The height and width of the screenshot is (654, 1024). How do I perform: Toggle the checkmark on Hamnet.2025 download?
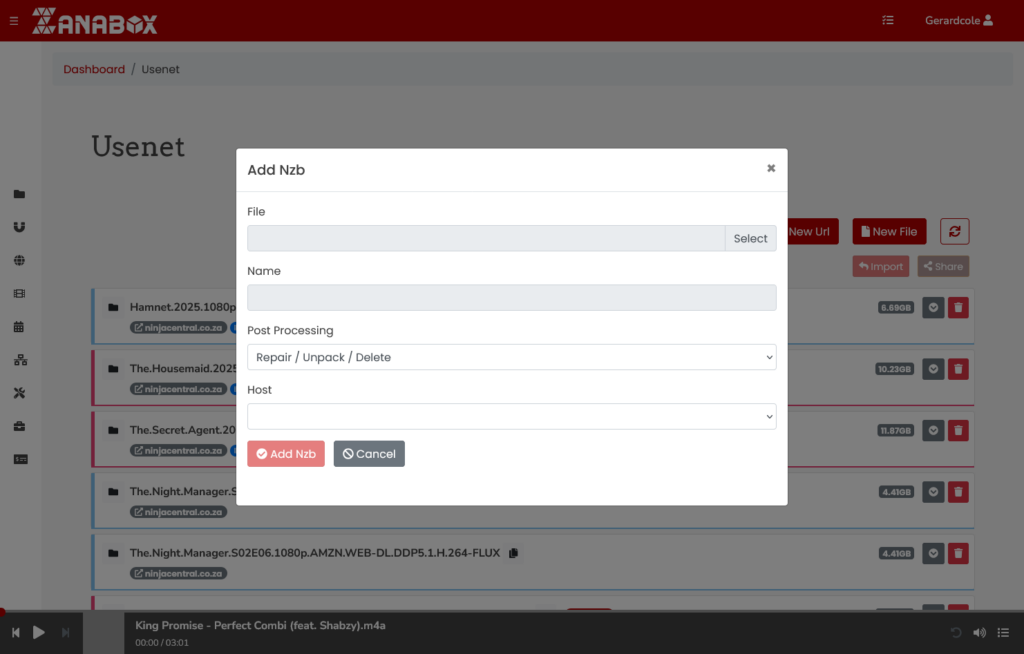click(932, 307)
